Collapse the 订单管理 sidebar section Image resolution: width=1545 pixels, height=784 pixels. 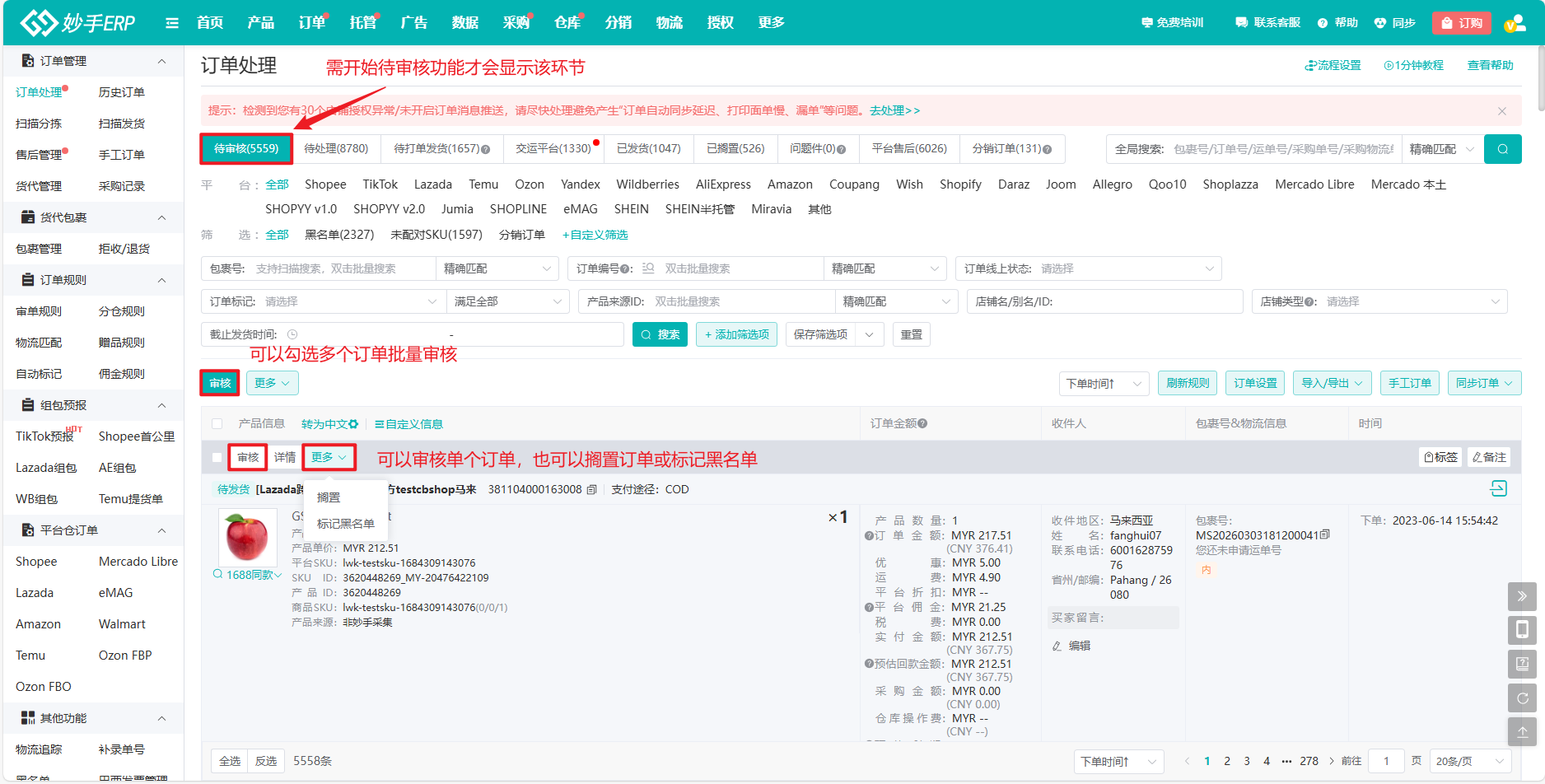tap(161, 61)
